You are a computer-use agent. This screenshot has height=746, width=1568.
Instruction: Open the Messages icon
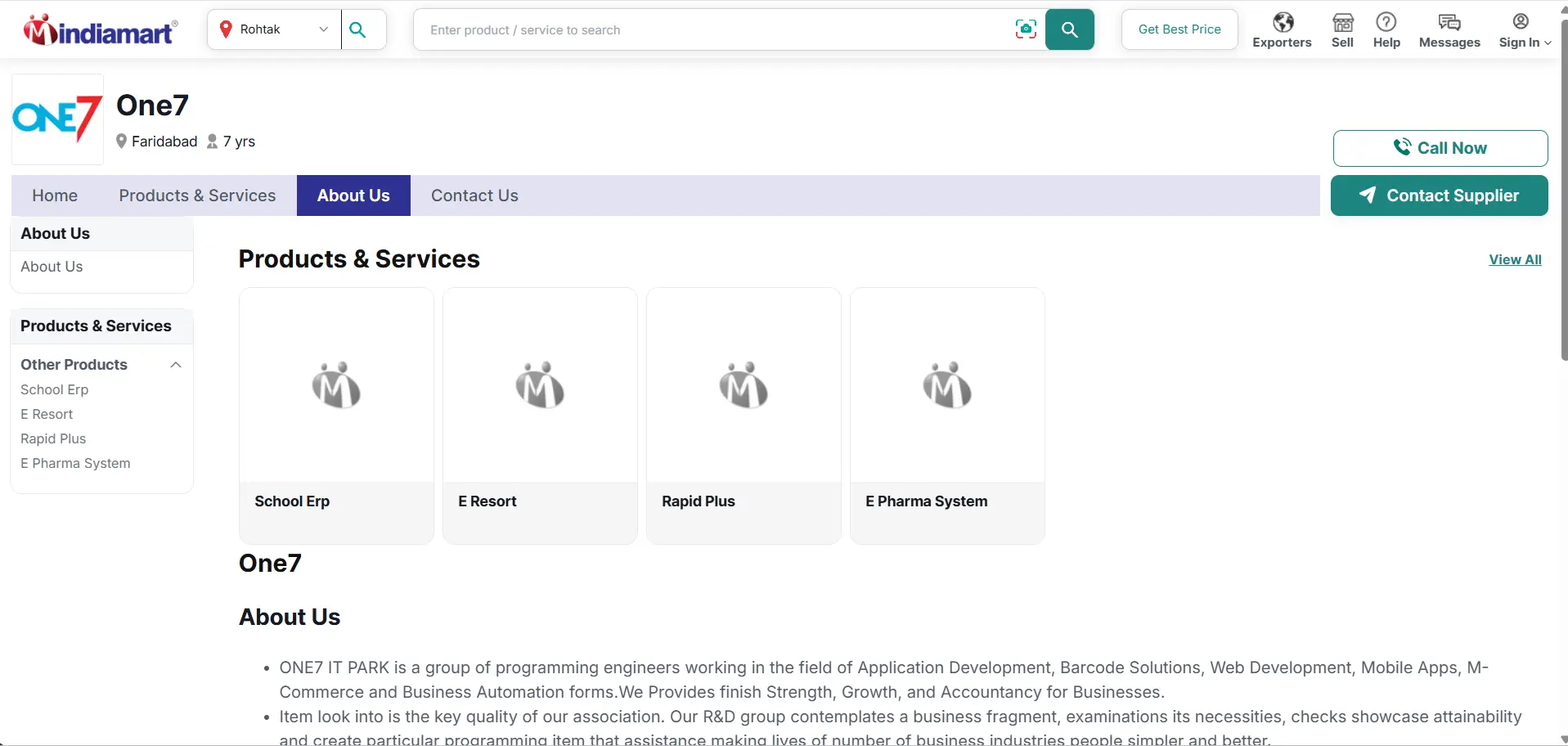click(x=1449, y=22)
